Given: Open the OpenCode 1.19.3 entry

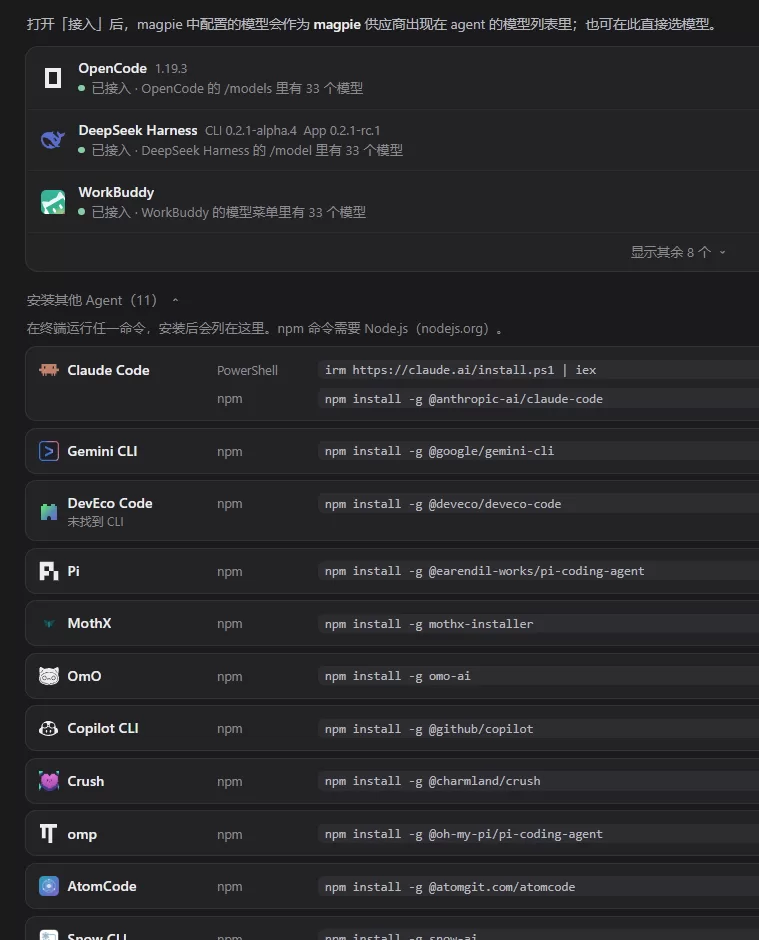Looking at the screenshot, I should 392,78.
